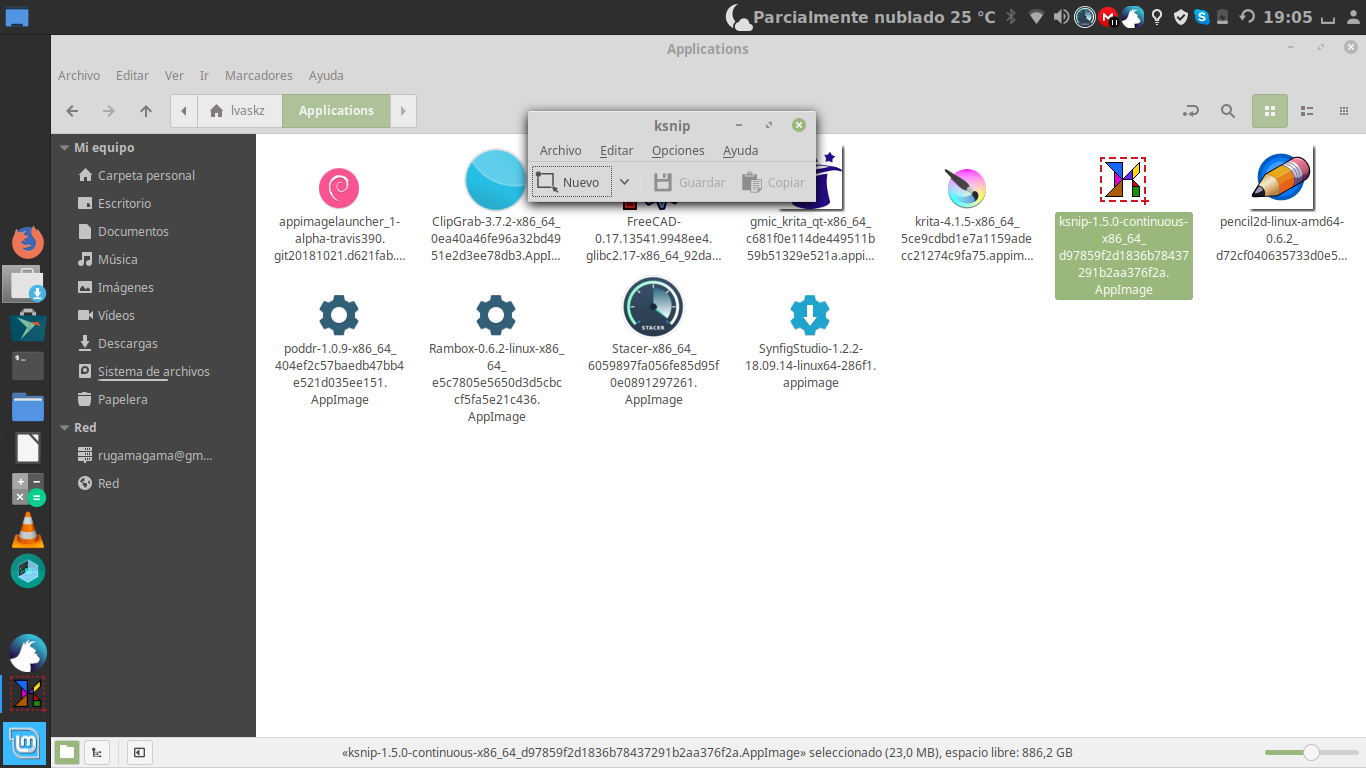1366x768 pixels.
Task: Select the FreeCAD-0.17 file name
Action: click(653, 239)
